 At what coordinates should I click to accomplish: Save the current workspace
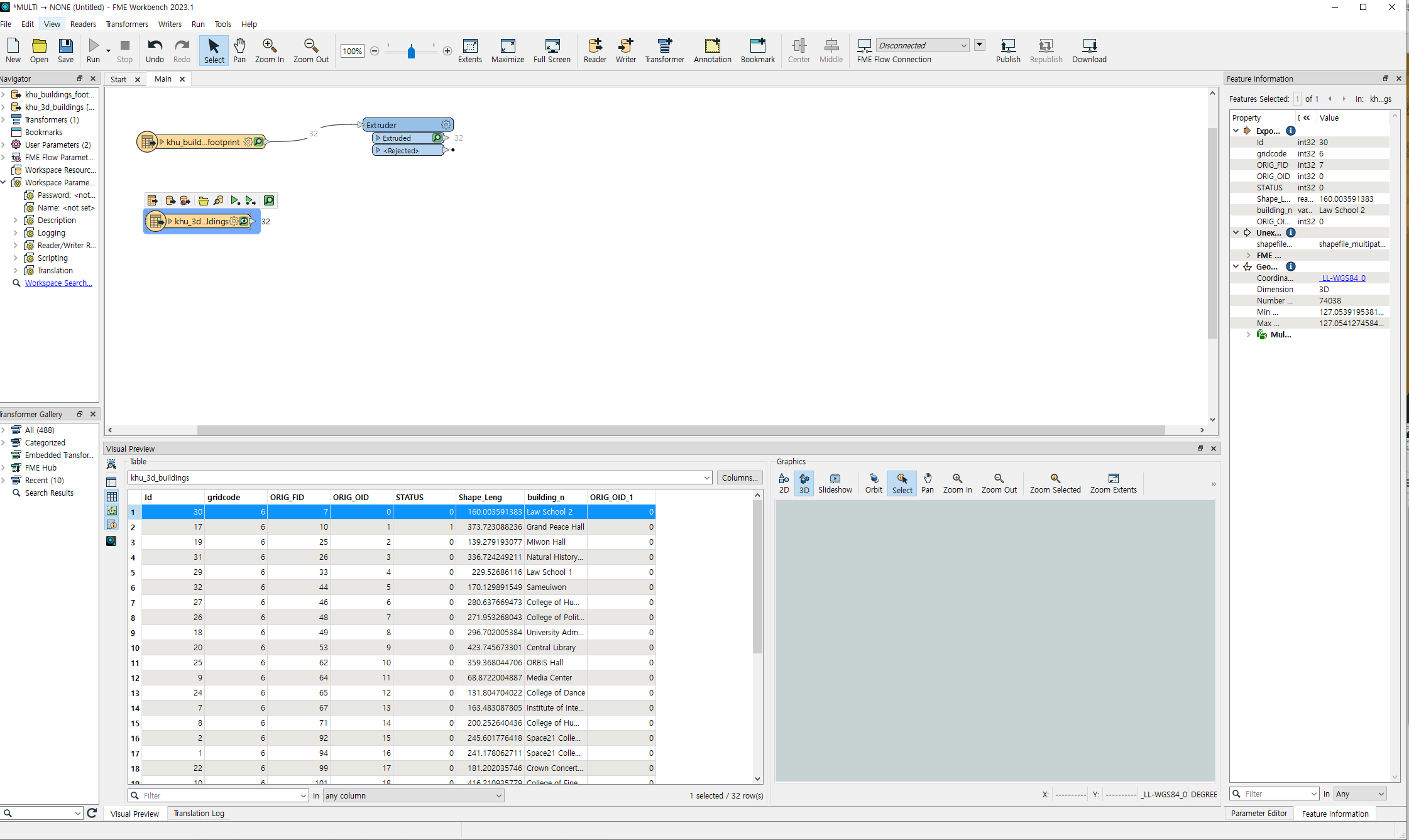click(65, 50)
